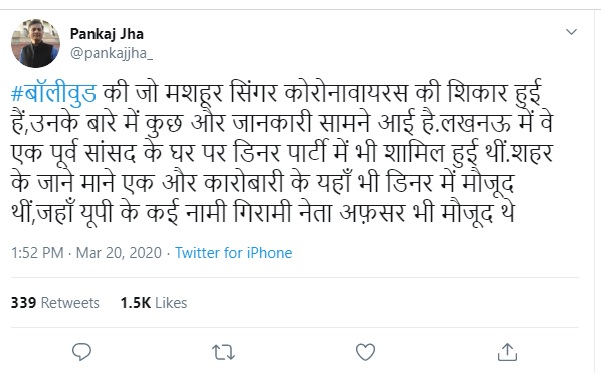Viewport: 601px width, 373px height.
Task: Open Pankaj Jha's profile picture
Action: point(35,43)
